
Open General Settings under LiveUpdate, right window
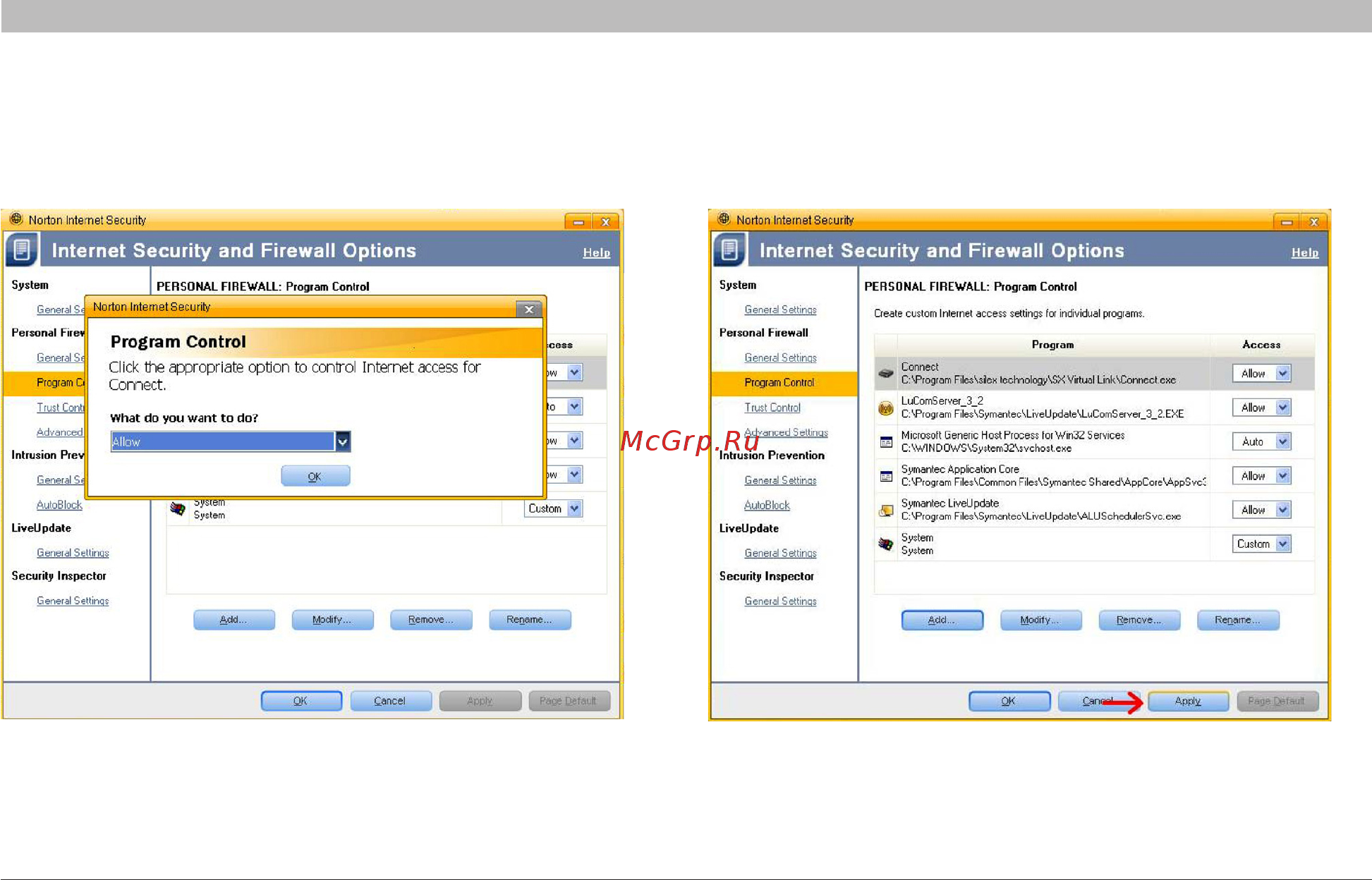click(x=780, y=553)
